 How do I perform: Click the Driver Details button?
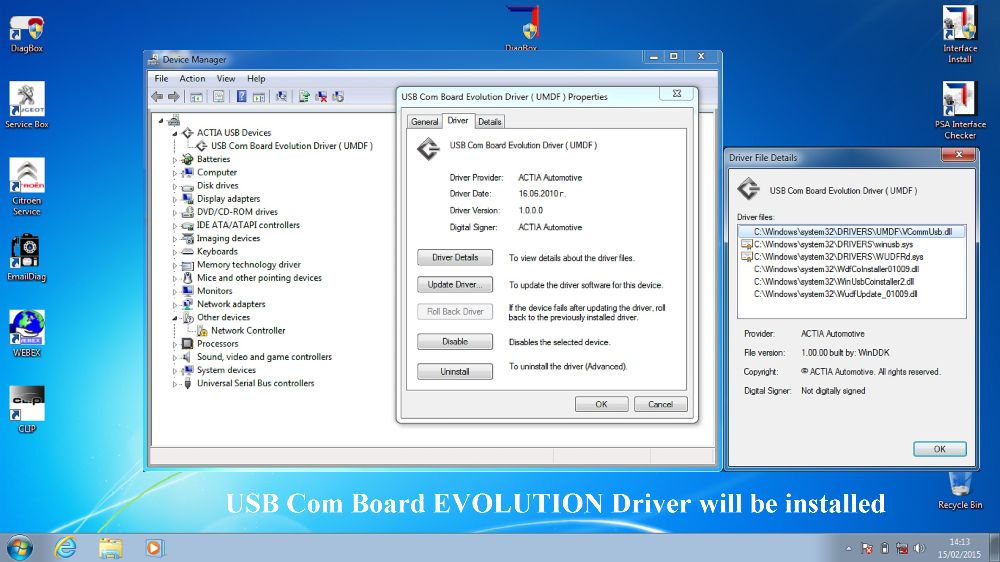point(455,258)
